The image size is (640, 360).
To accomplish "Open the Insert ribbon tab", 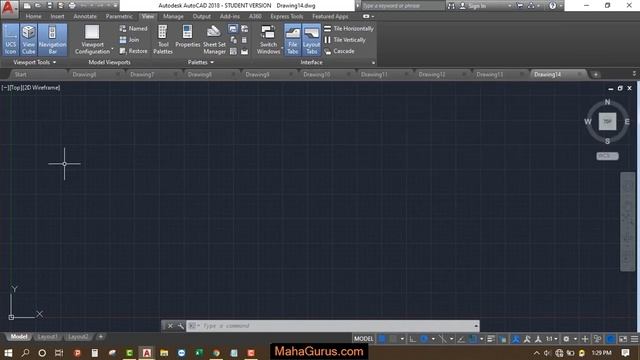I will coord(58,16).
